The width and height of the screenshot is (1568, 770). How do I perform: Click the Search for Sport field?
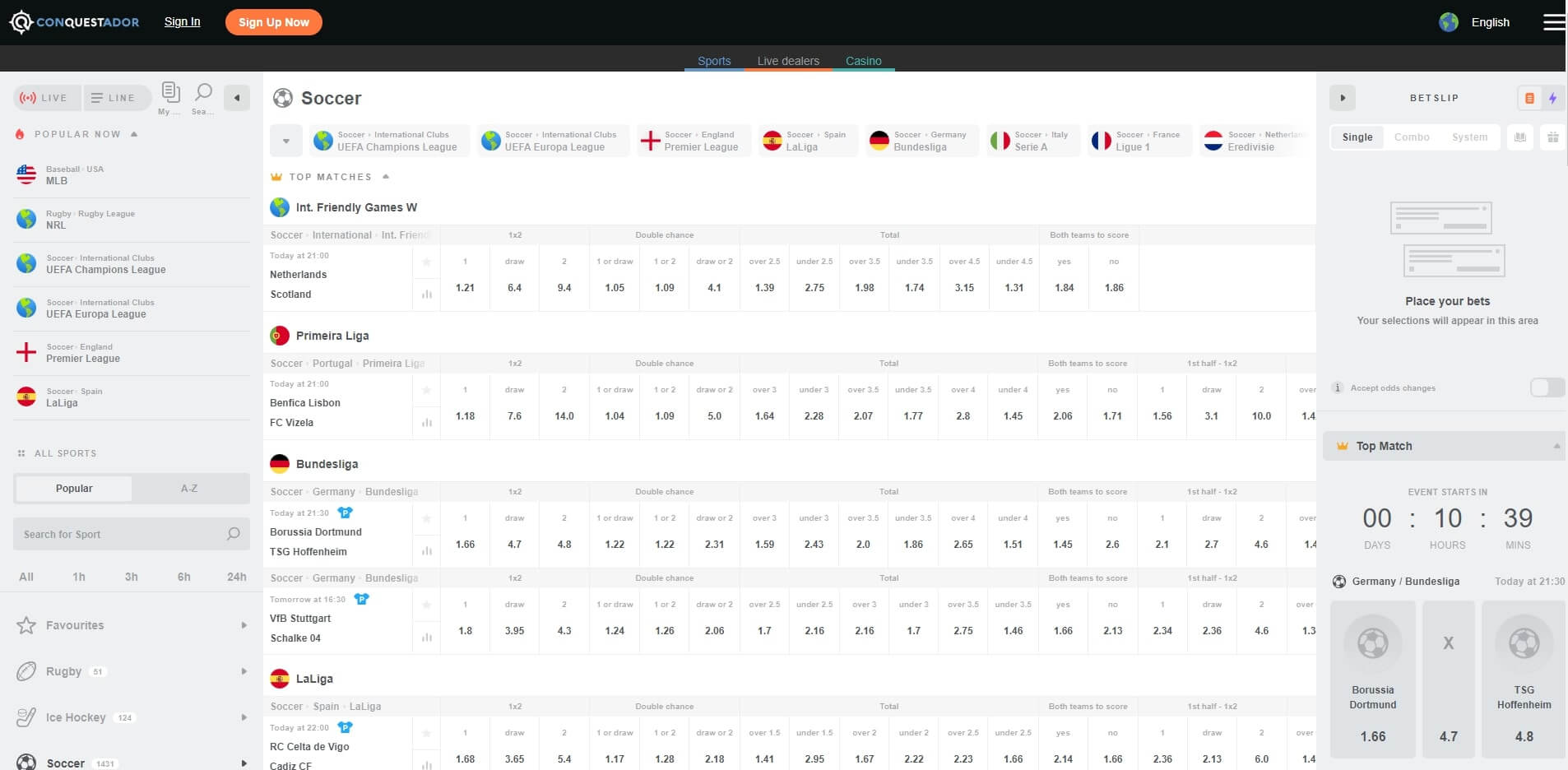123,534
